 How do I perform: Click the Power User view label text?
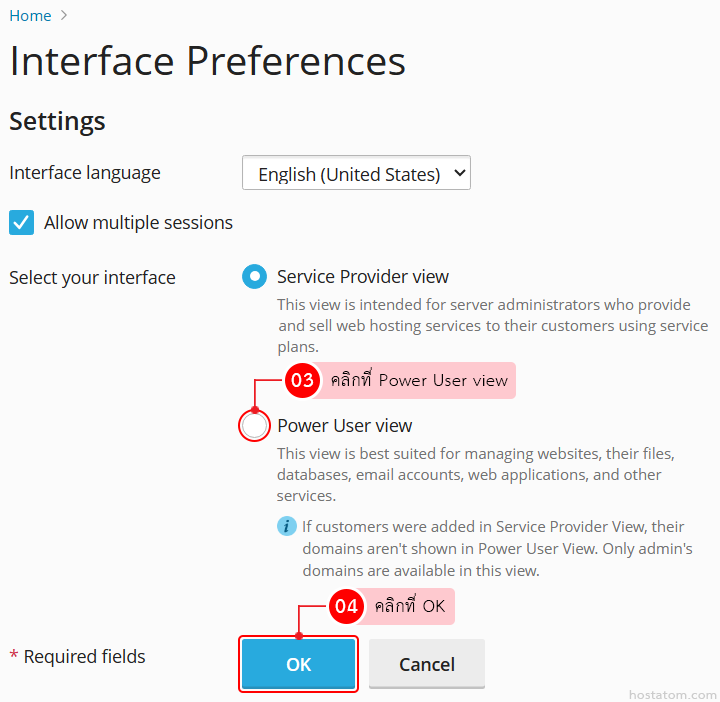(344, 426)
